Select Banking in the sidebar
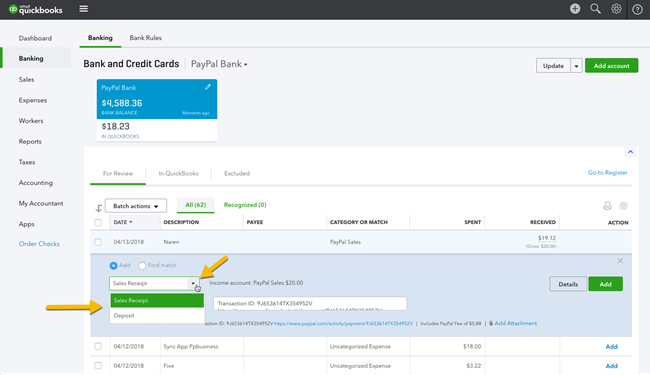 (x=36, y=58)
